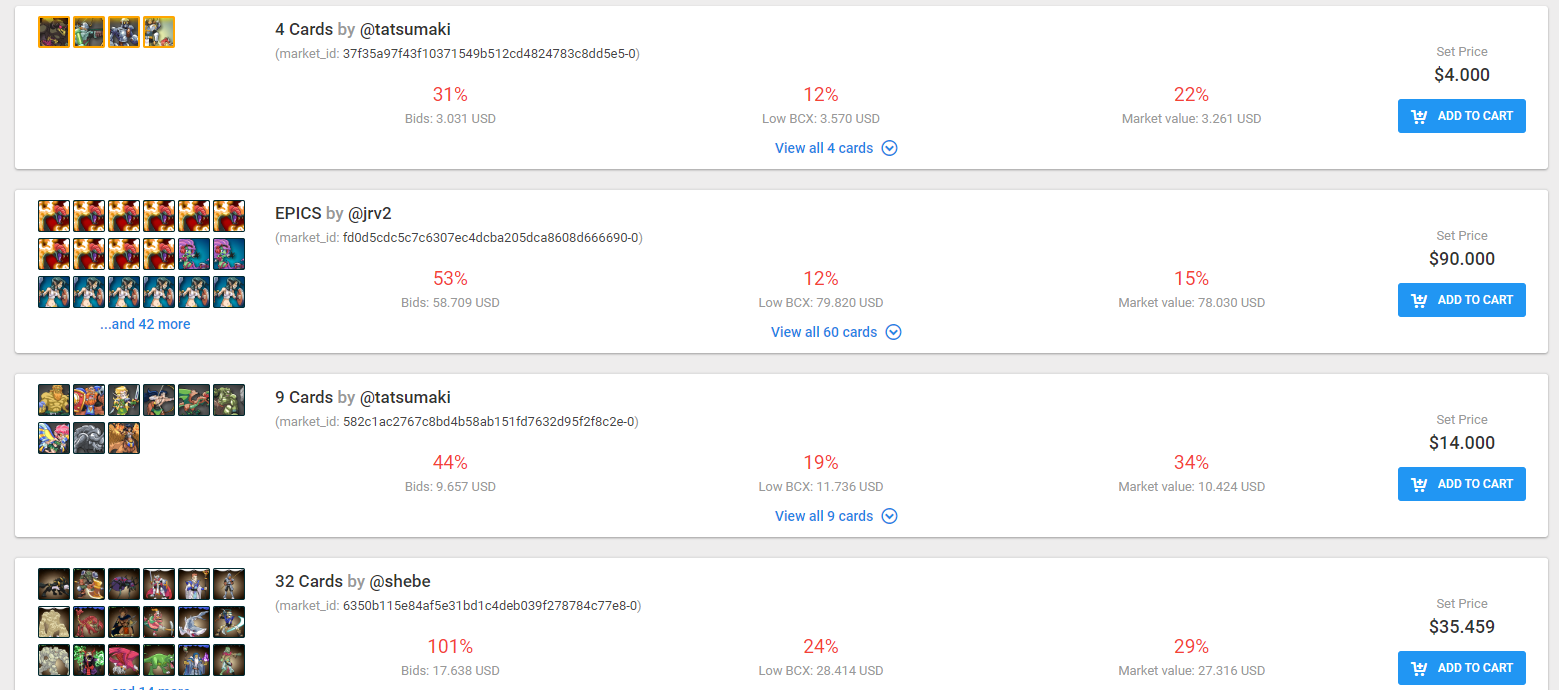Add the EPICS $90.000 set to cart
1559x690 pixels.
[1461, 300]
